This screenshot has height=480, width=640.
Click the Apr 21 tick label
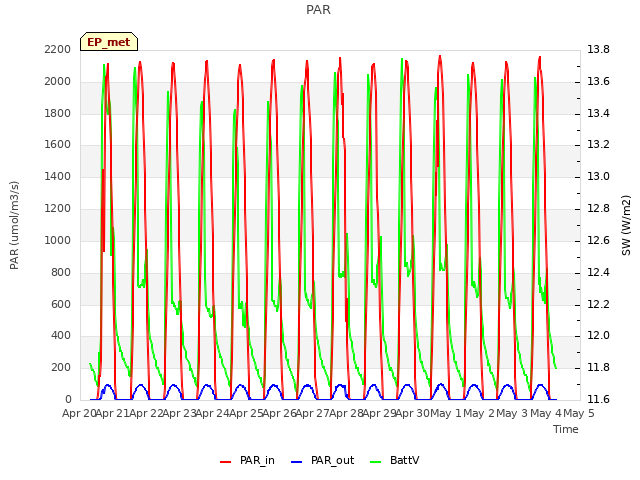113,413
